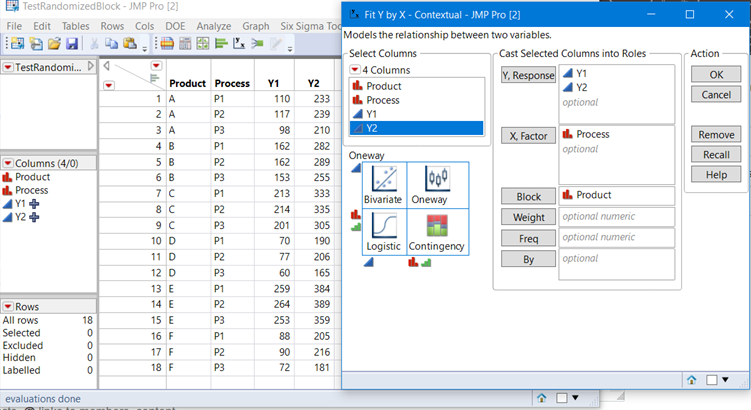Viewport: 751px width, 410px height.
Task: Click the Cancel button
Action: pyautogui.click(x=716, y=95)
